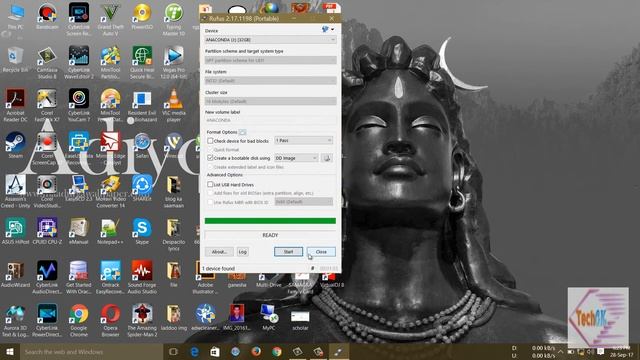The width and height of the screenshot is (640, 360).
Task: Click the New volume label field
Action: point(270,120)
